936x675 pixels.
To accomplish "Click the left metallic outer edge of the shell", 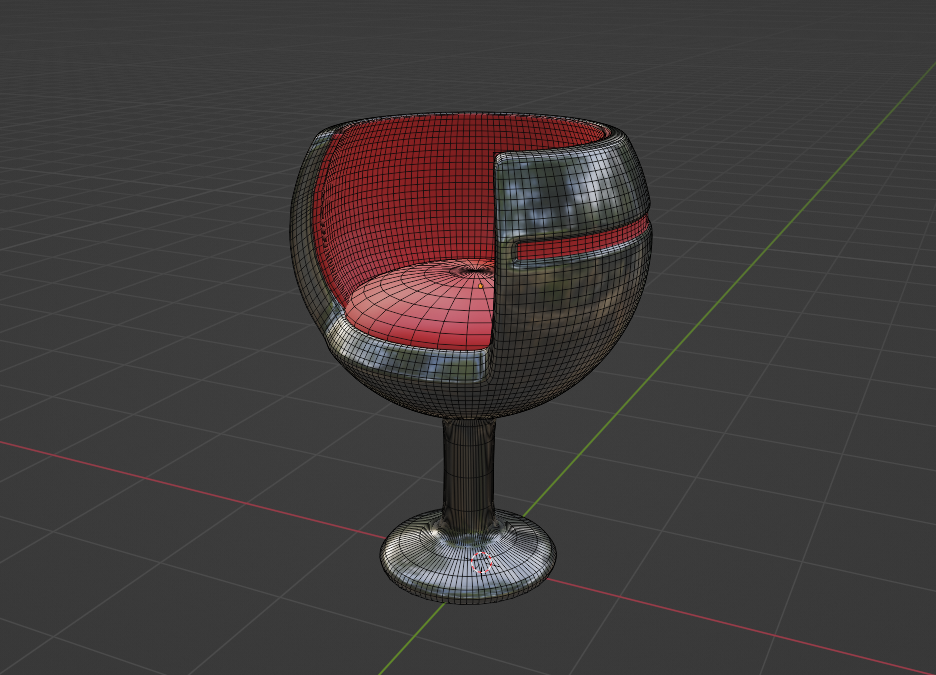I will pos(300,230).
